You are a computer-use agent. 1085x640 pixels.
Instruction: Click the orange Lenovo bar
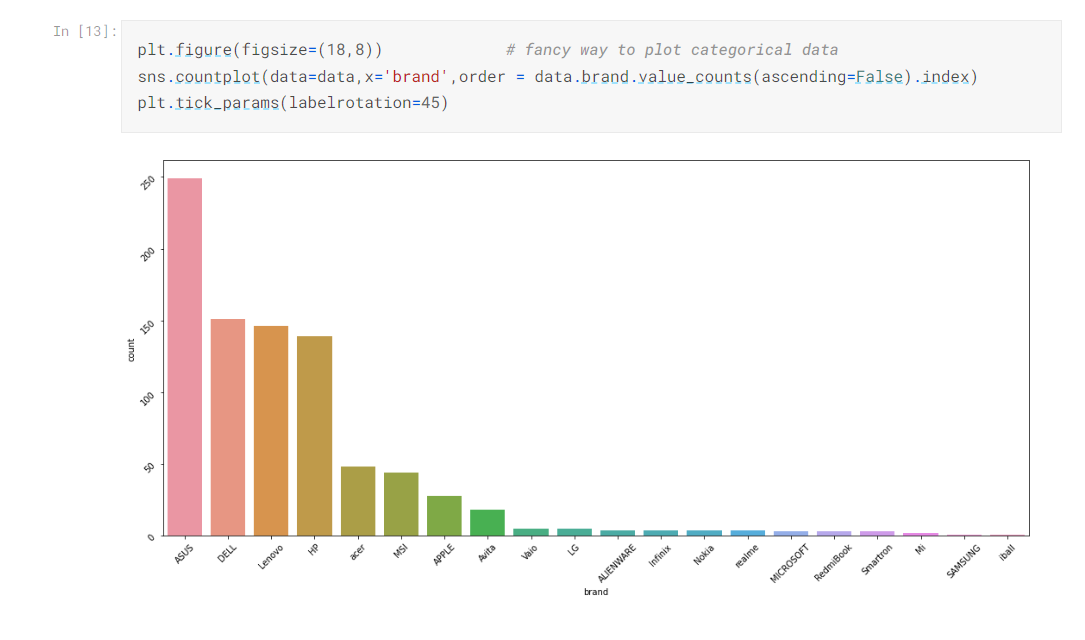click(x=271, y=430)
